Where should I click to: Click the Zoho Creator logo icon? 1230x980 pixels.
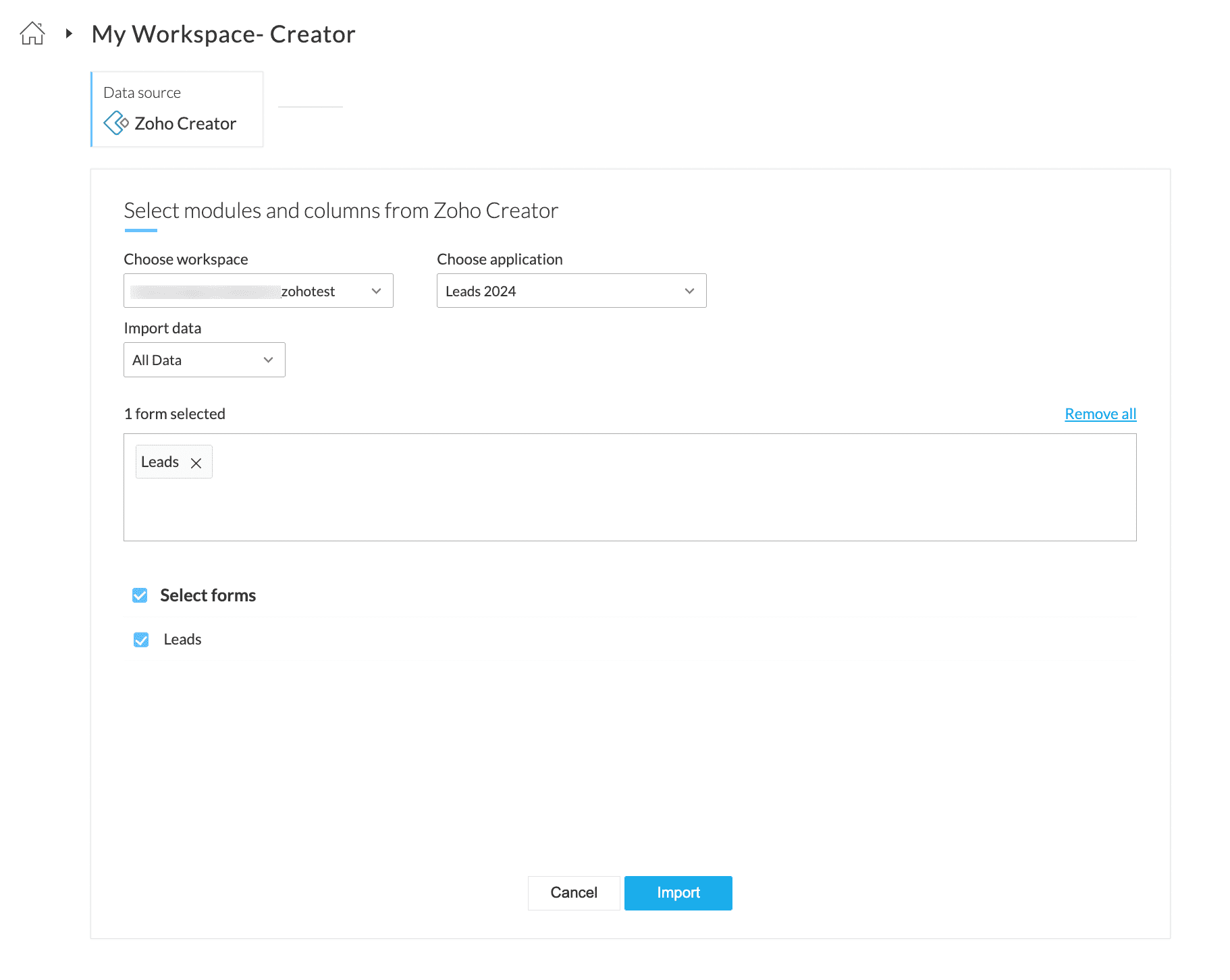tap(116, 123)
